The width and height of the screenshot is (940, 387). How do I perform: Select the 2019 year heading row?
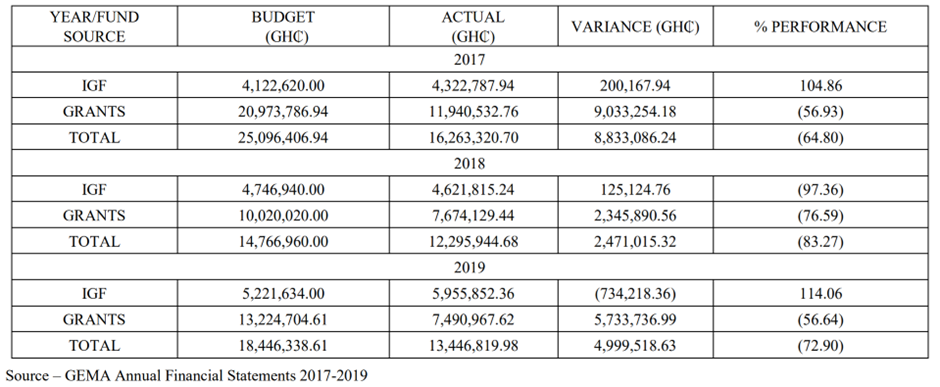469,267
